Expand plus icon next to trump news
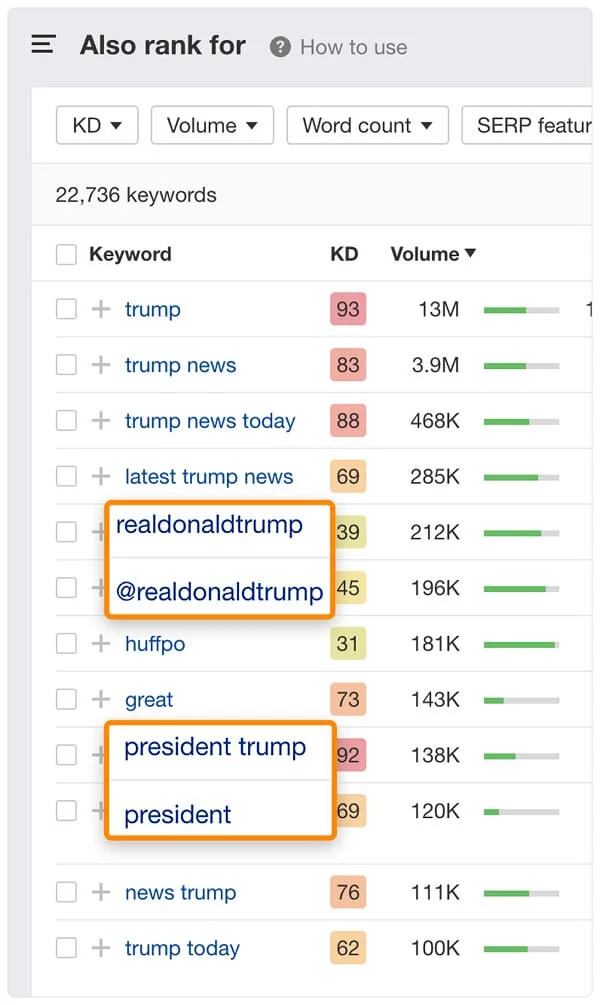Viewport: 600px width, 1005px height. tap(101, 365)
